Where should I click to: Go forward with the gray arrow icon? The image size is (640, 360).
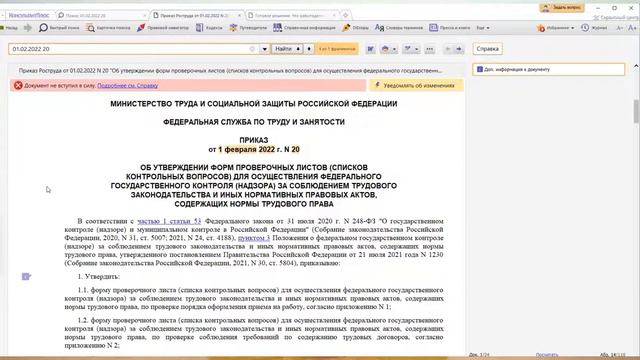(x=28, y=28)
